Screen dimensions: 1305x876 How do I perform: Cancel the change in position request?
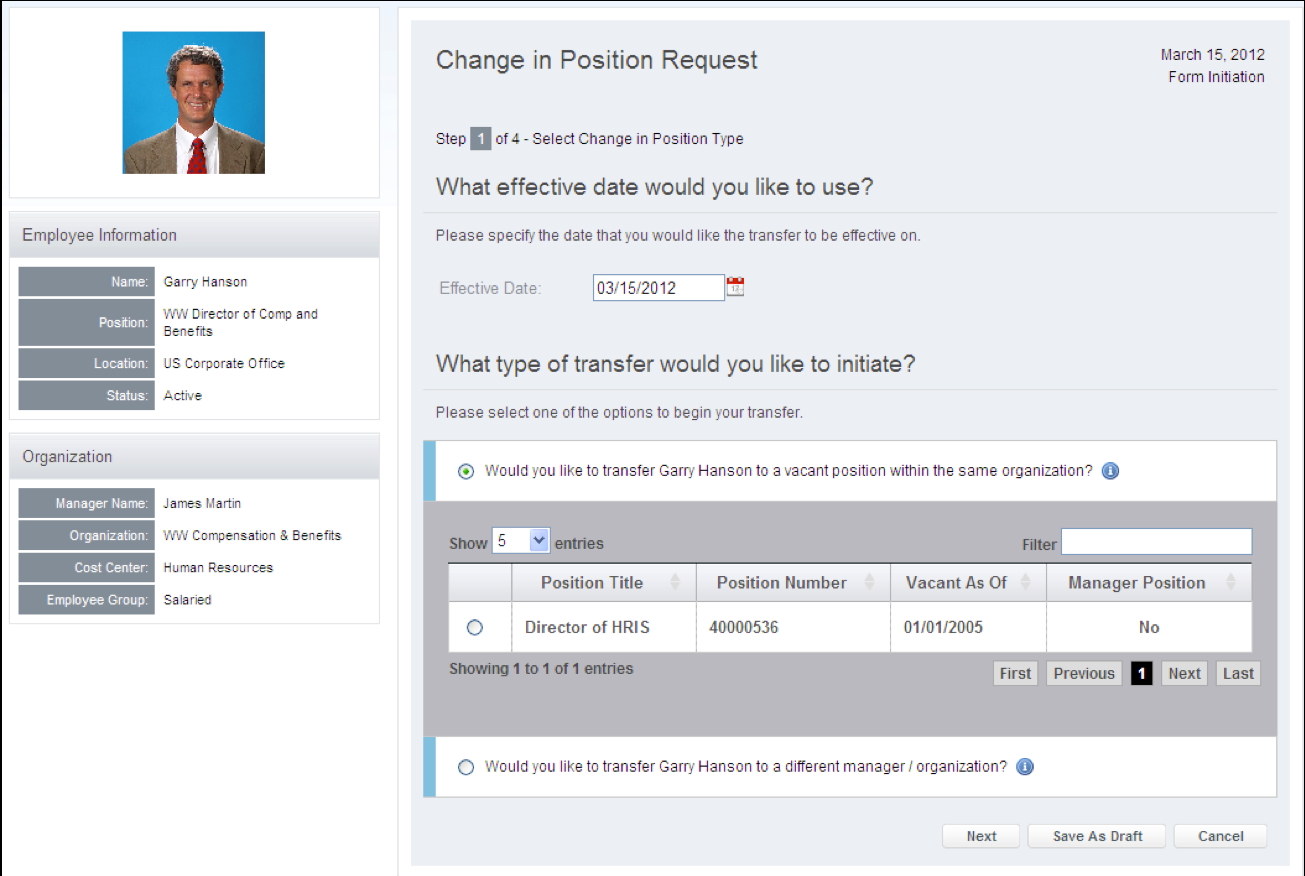coord(1220,836)
